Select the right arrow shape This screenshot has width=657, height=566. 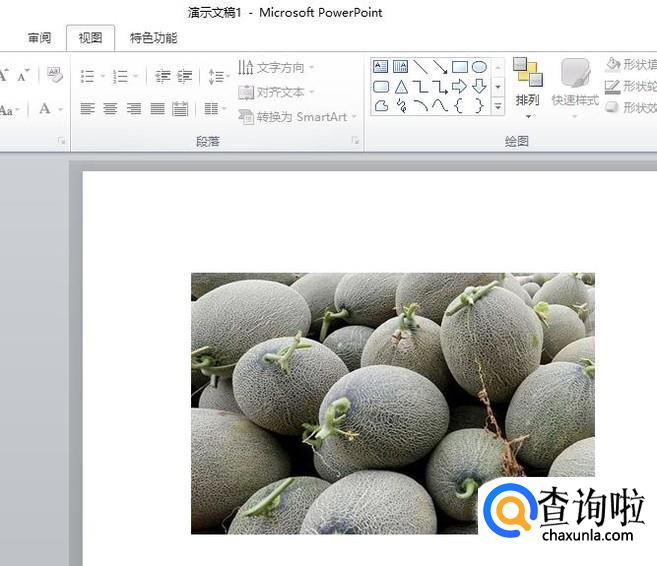point(459,87)
